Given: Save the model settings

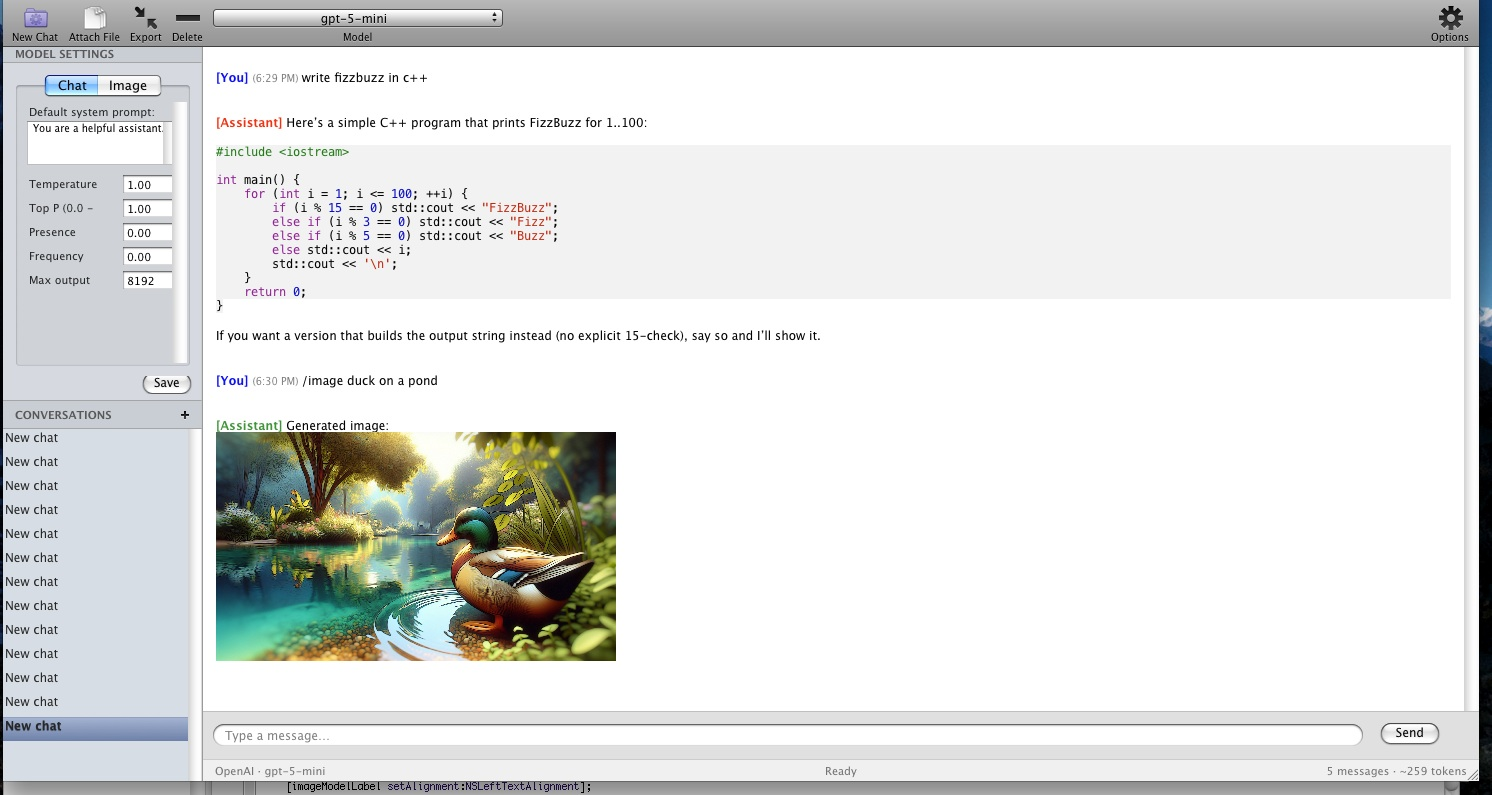Looking at the screenshot, I should tap(166, 383).
